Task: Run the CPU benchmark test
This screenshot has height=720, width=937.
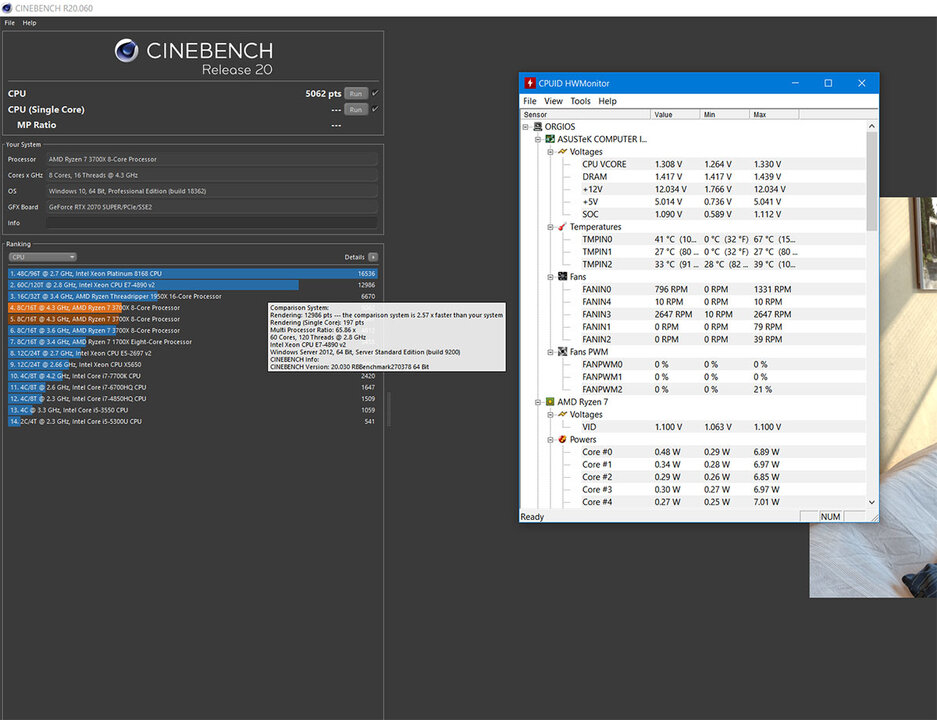Action: pyautogui.click(x=356, y=94)
